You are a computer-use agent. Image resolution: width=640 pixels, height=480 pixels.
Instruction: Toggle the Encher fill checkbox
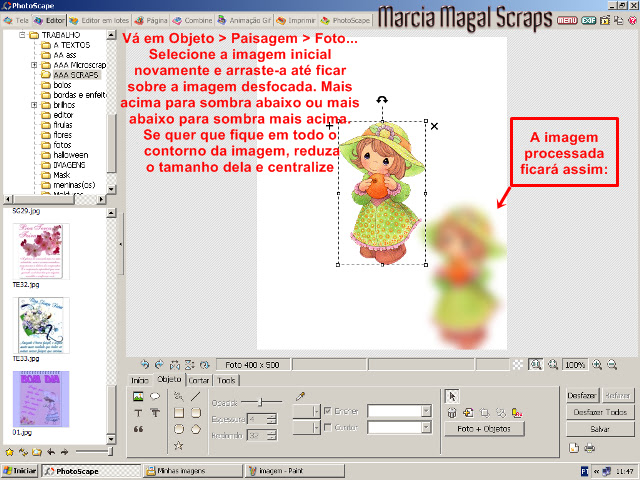327,411
